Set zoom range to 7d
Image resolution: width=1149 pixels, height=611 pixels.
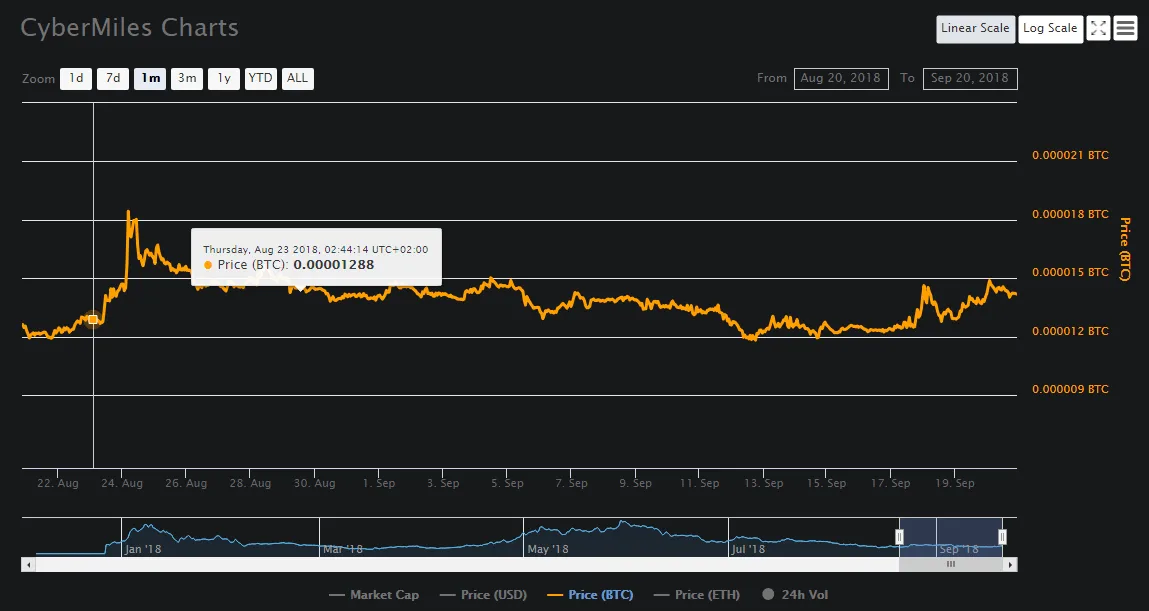coord(113,78)
